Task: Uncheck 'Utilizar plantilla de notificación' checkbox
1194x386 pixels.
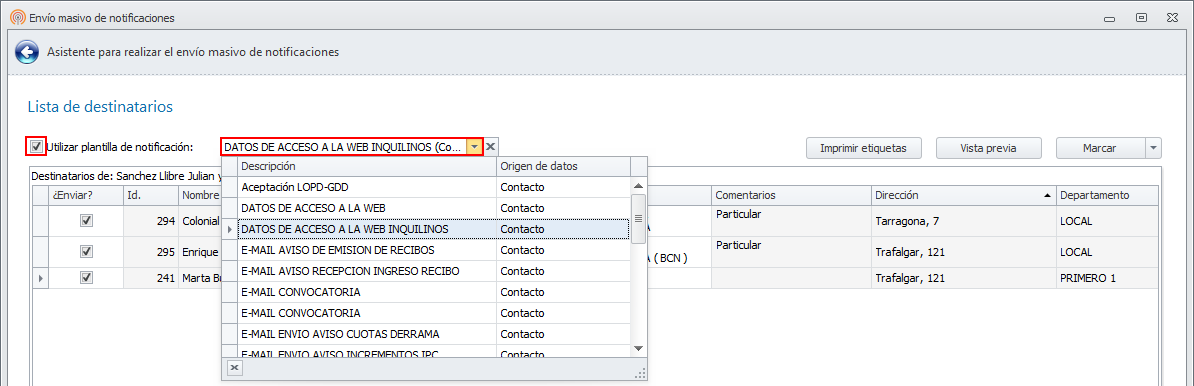Action: click(x=36, y=146)
